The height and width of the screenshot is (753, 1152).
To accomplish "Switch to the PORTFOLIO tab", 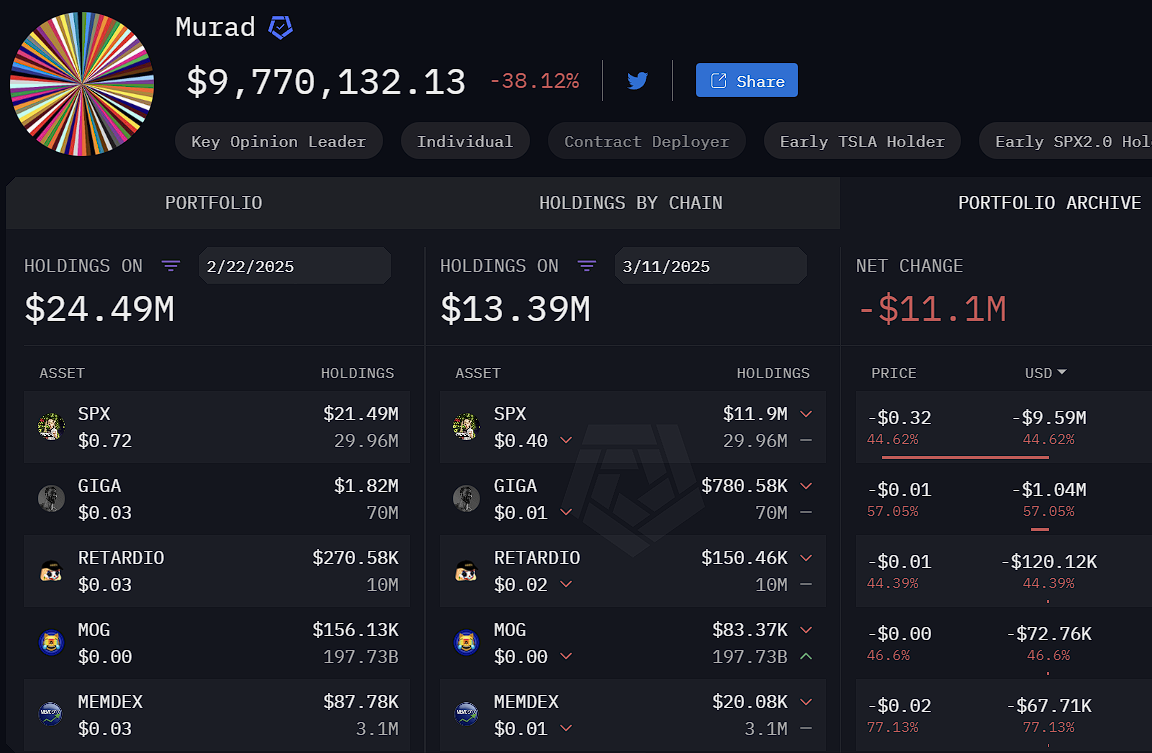I will pyautogui.click(x=214, y=203).
